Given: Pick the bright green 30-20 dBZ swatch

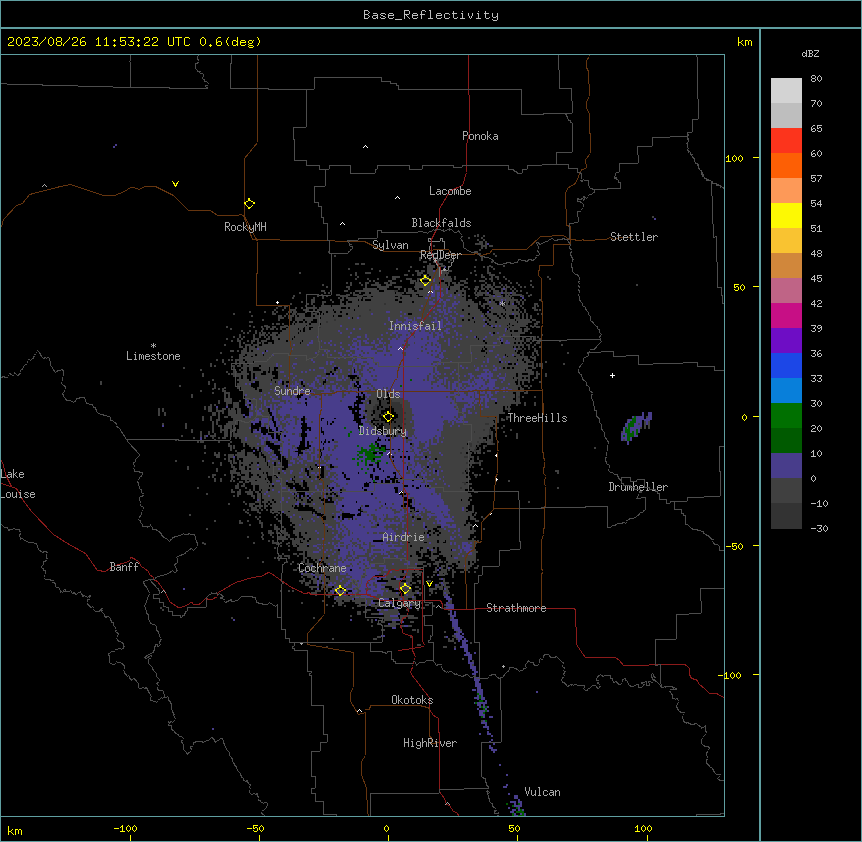Looking at the screenshot, I should (x=786, y=416).
